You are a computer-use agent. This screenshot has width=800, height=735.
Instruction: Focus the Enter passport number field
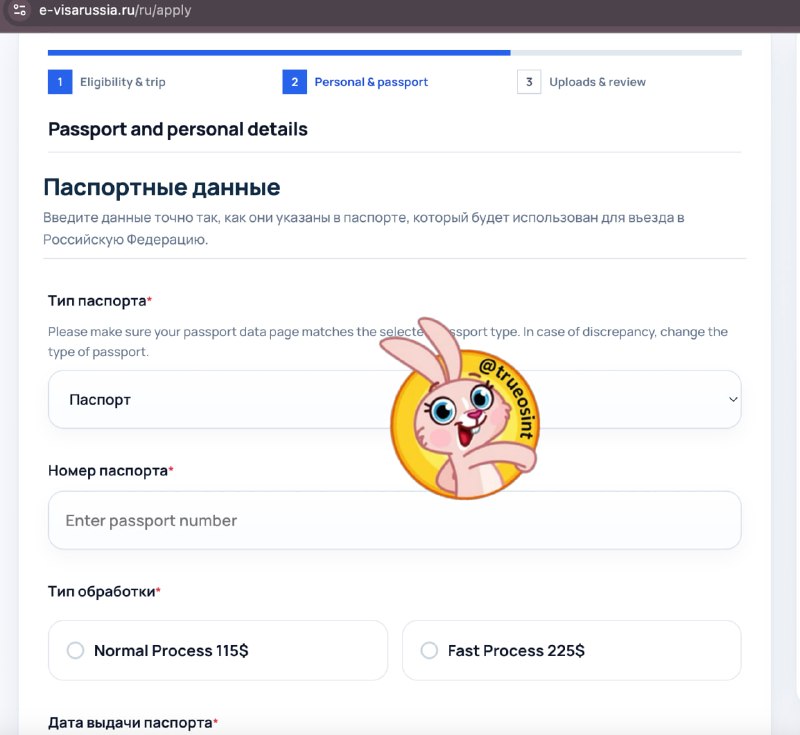[x=394, y=520]
